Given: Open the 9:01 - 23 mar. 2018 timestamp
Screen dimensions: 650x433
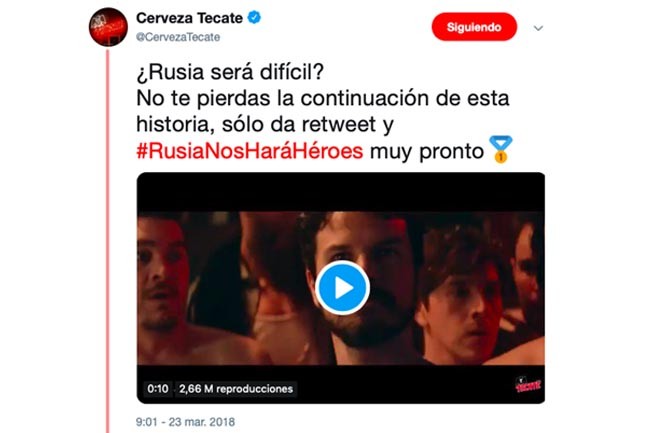Looking at the screenshot, I should click(x=185, y=422).
